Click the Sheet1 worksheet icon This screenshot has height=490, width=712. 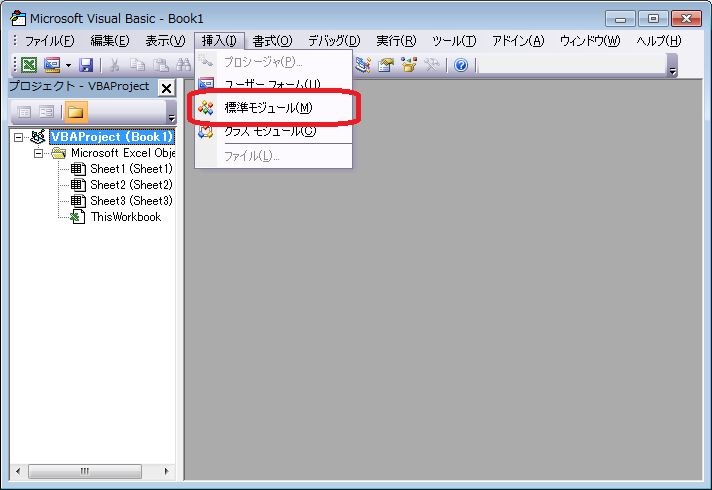pos(78,169)
